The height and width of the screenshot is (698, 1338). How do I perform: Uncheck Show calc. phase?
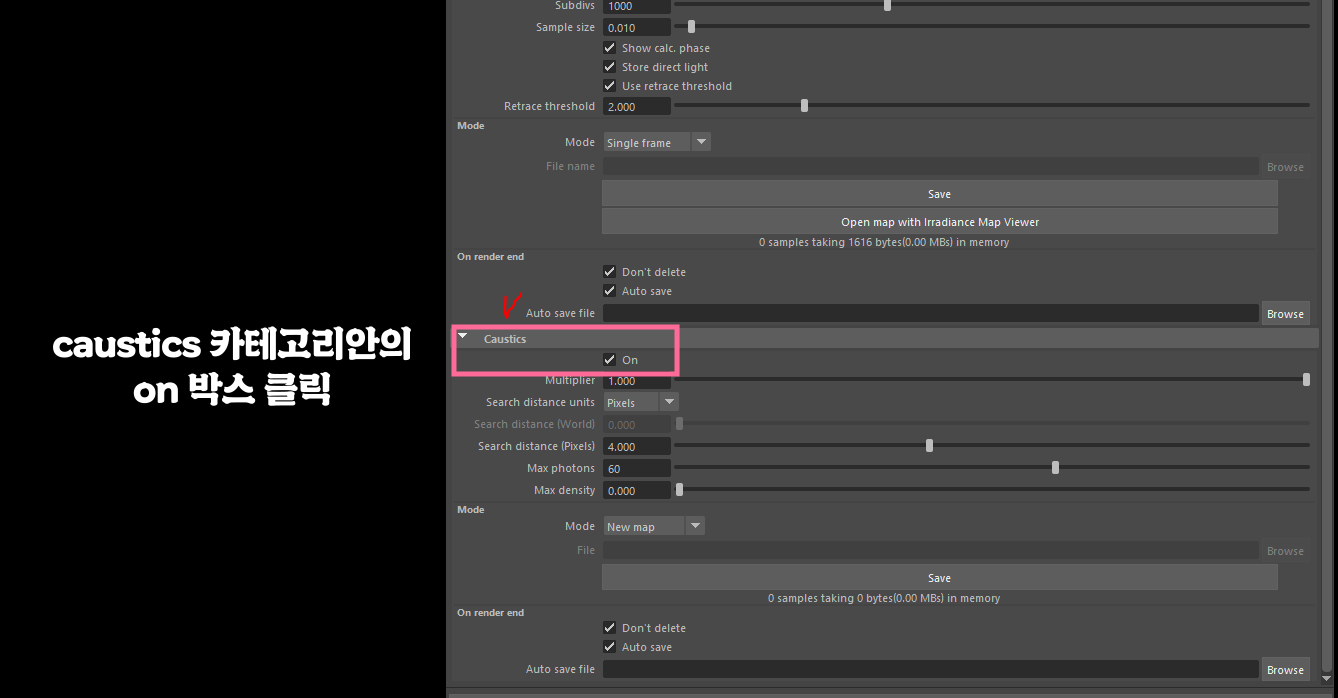[x=610, y=48]
